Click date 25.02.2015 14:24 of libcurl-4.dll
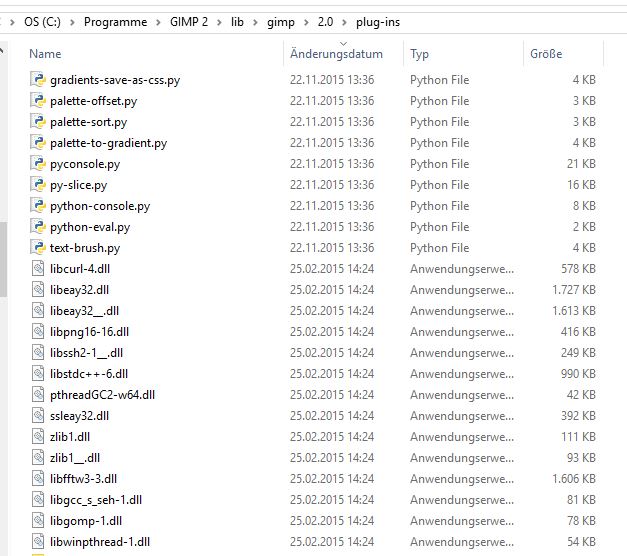 [x=332, y=269]
